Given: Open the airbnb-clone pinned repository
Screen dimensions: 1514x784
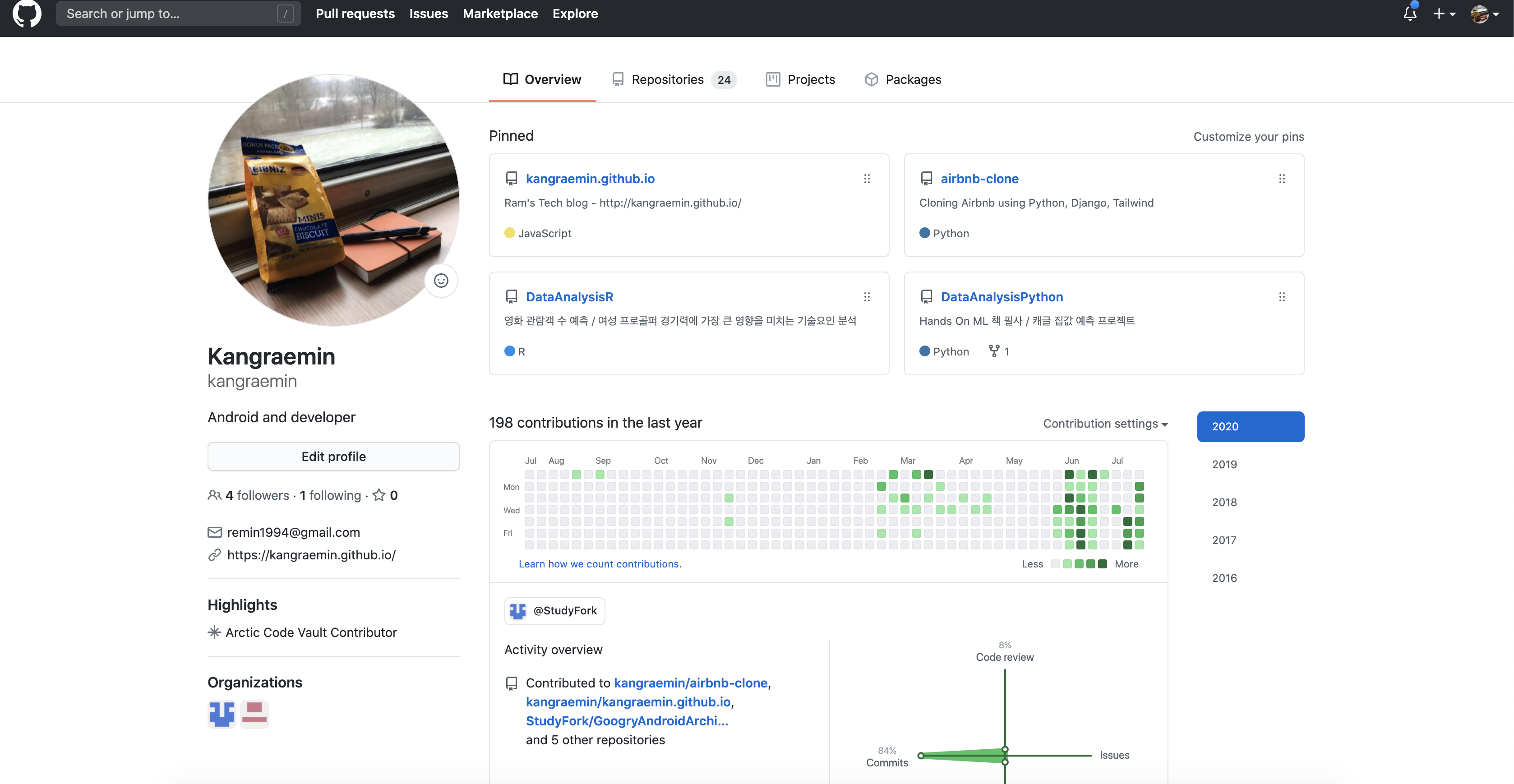Looking at the screenshot, I should click(979, 179).
